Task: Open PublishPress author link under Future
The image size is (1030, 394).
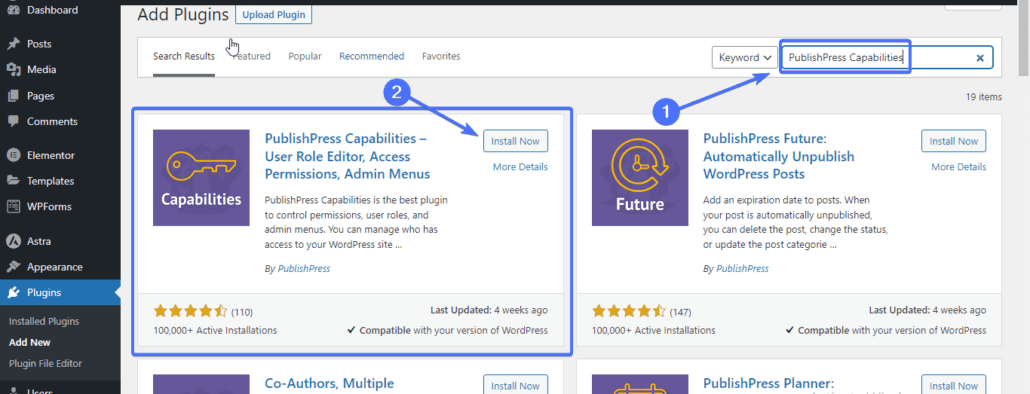Action: [x=742, y=269]
